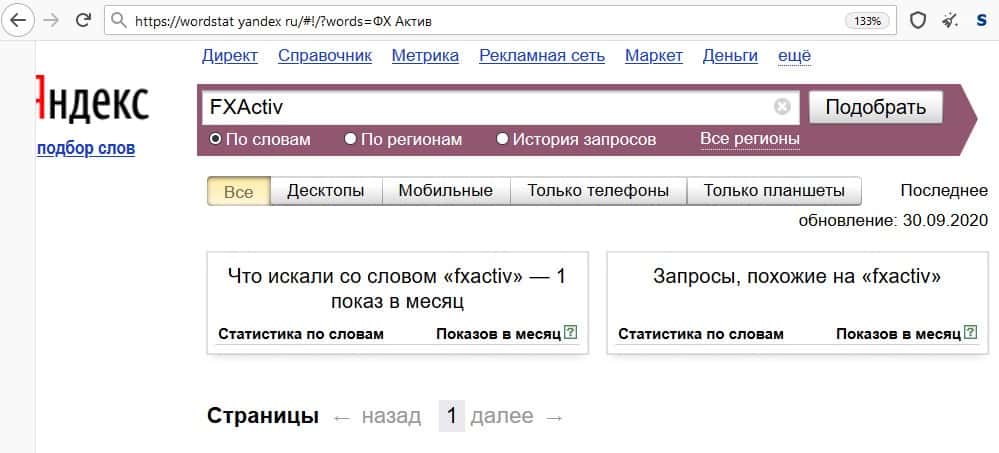Open the Все регионы region selector

point(750,138)
